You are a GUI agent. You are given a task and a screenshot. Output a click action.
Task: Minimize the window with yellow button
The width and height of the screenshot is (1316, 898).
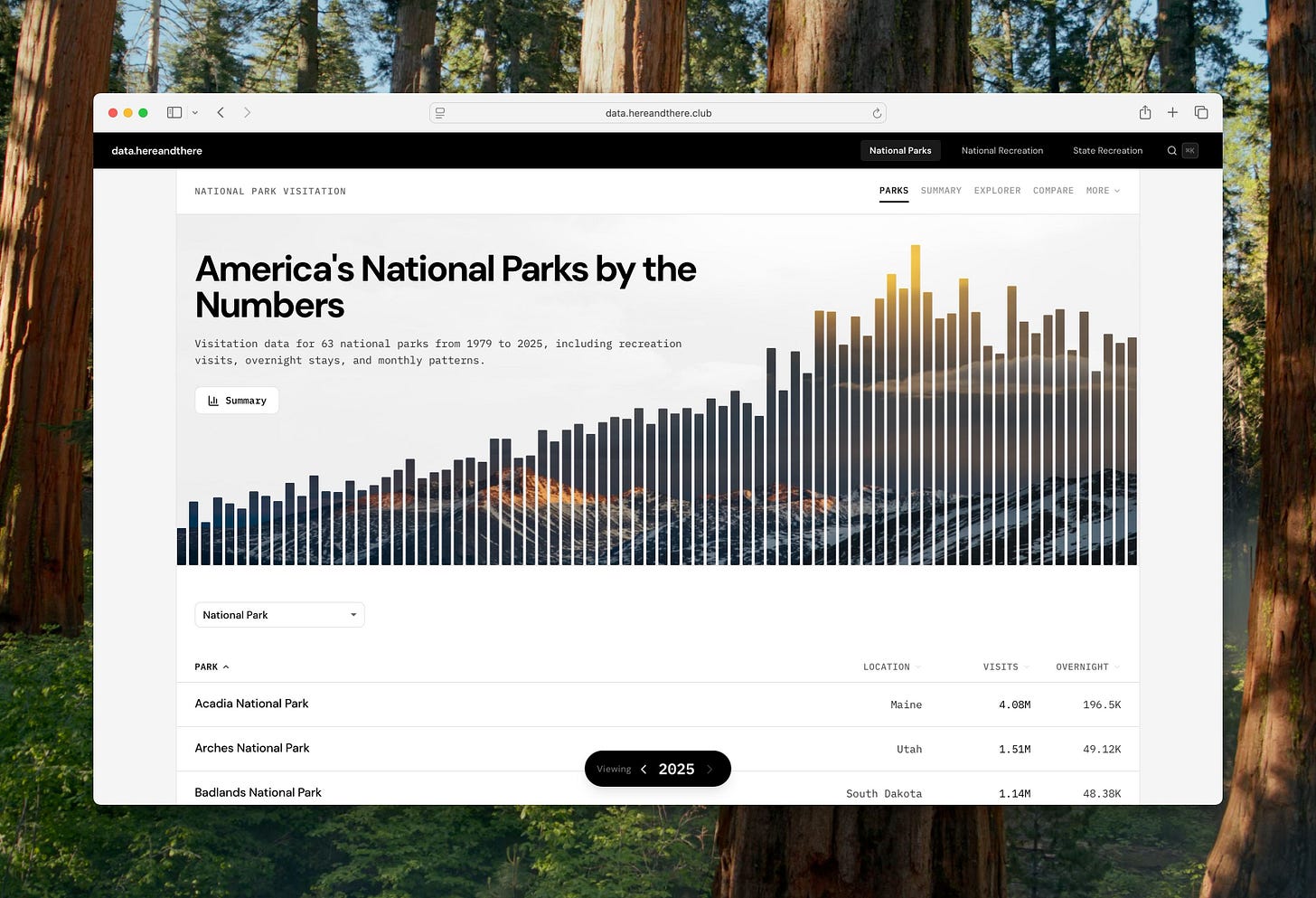point(128,113)
